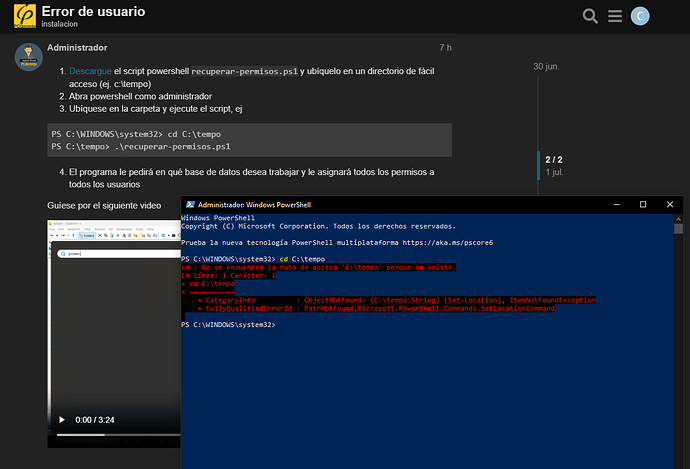The width and height of the screenshot is (690, 469).
Task: Jump to the "30 jun." timeline date
Action: (546, 66)
